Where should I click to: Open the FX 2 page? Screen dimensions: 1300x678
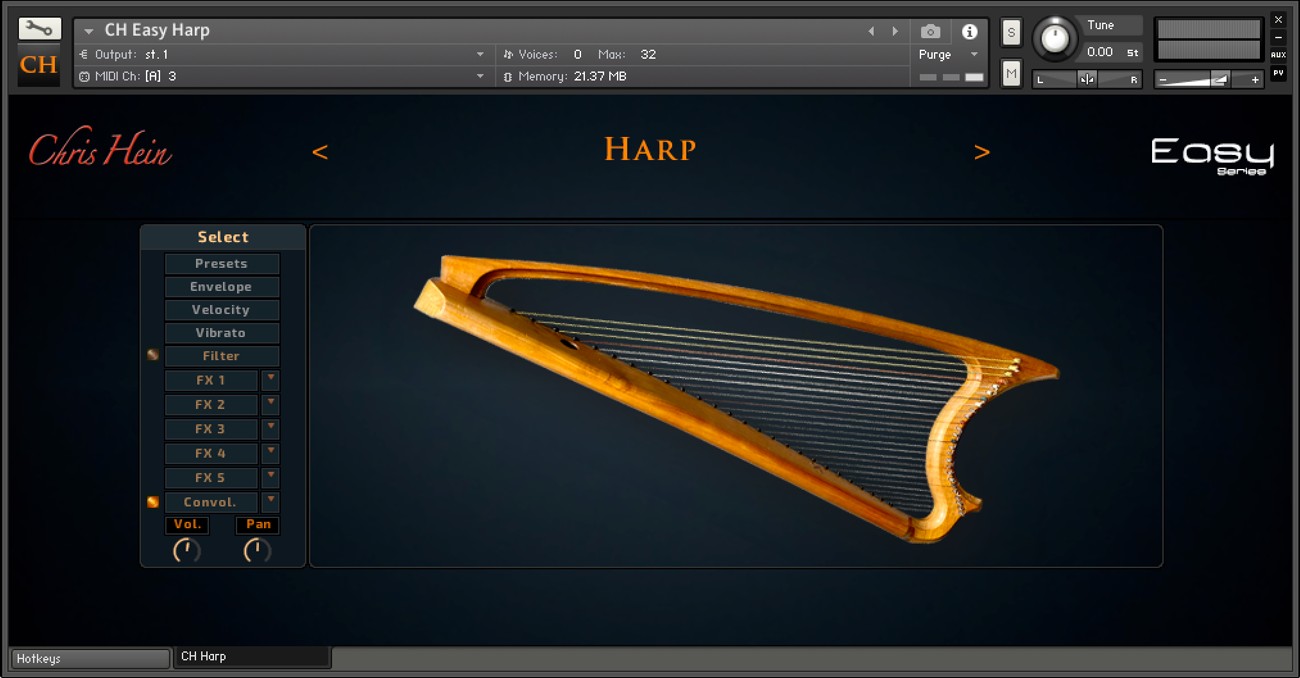tap(211, 405)
